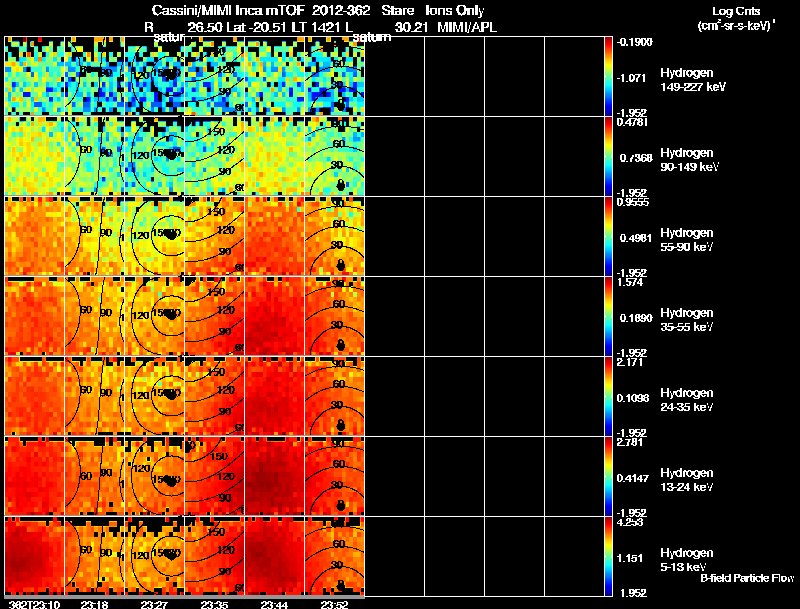This screenshot has width=800, height=609.
Task: Click the 0.1098 color scale value
Action: (635, 398)
